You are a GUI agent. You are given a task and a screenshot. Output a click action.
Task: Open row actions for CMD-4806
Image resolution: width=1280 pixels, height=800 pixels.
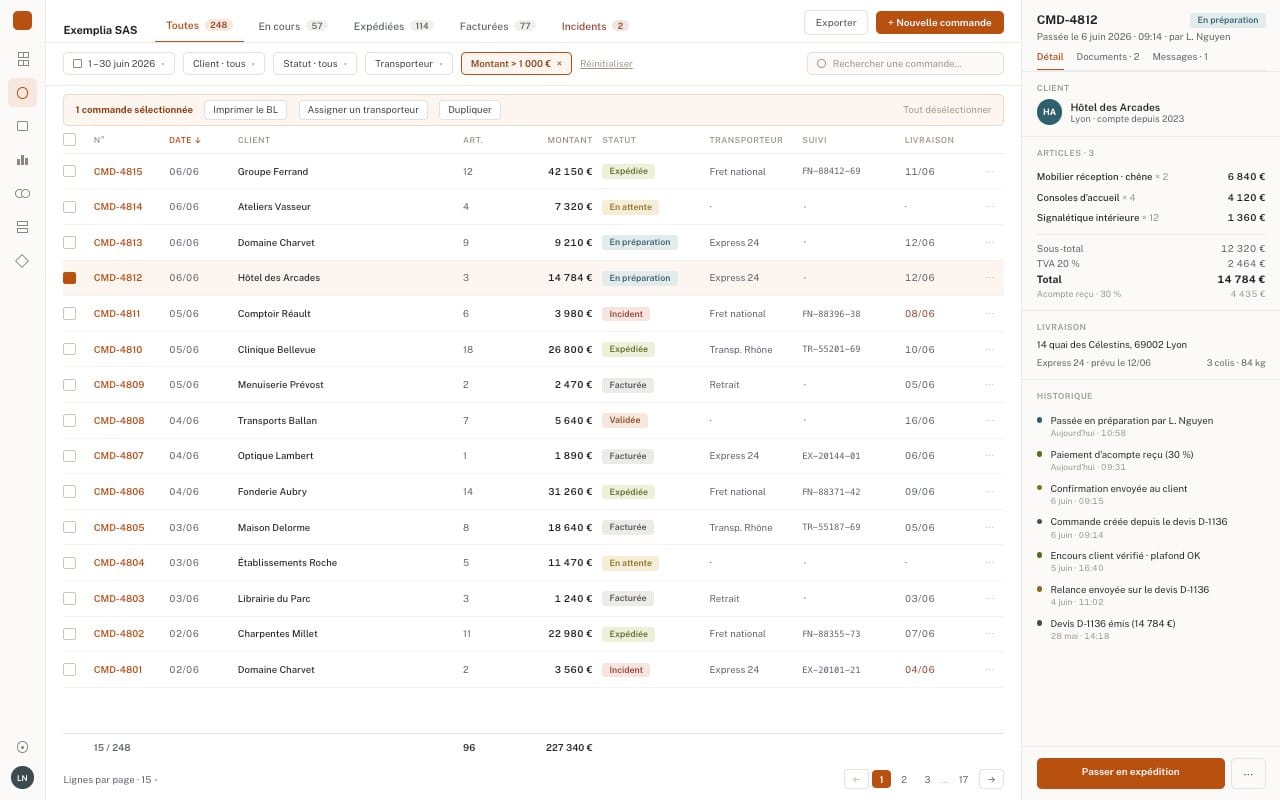pos(990,492)
